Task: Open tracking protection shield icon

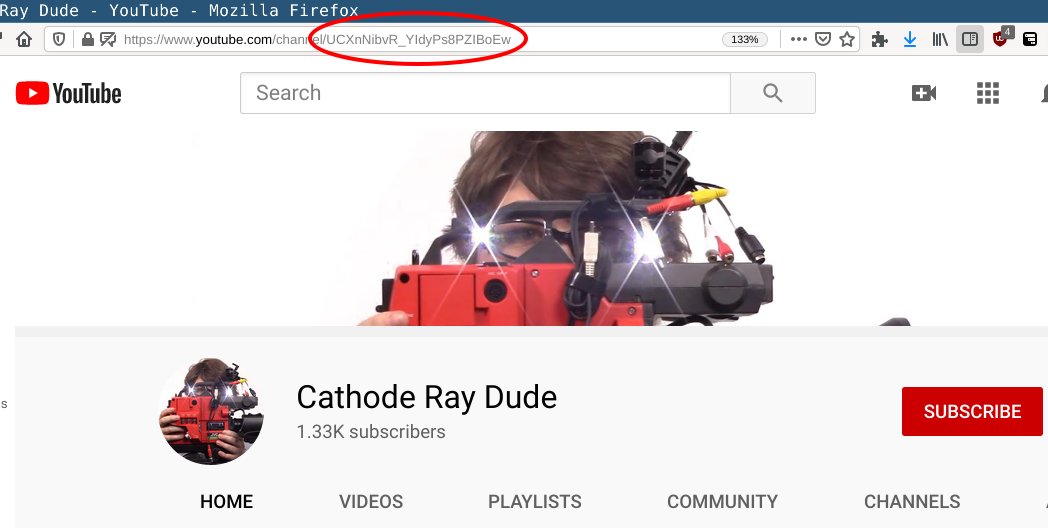Action: pos(59,39)
